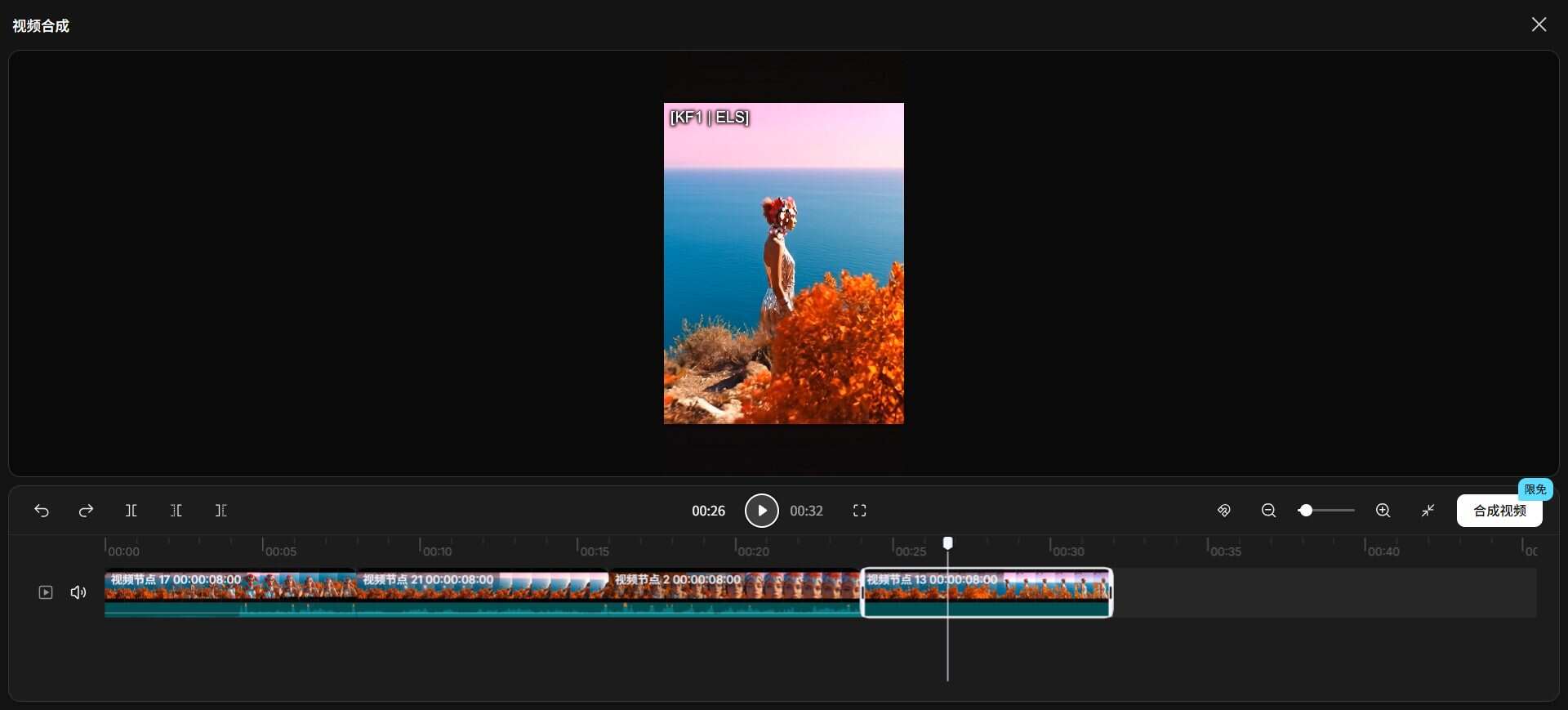
Task: Play the video preview
Action: (761, 511)
